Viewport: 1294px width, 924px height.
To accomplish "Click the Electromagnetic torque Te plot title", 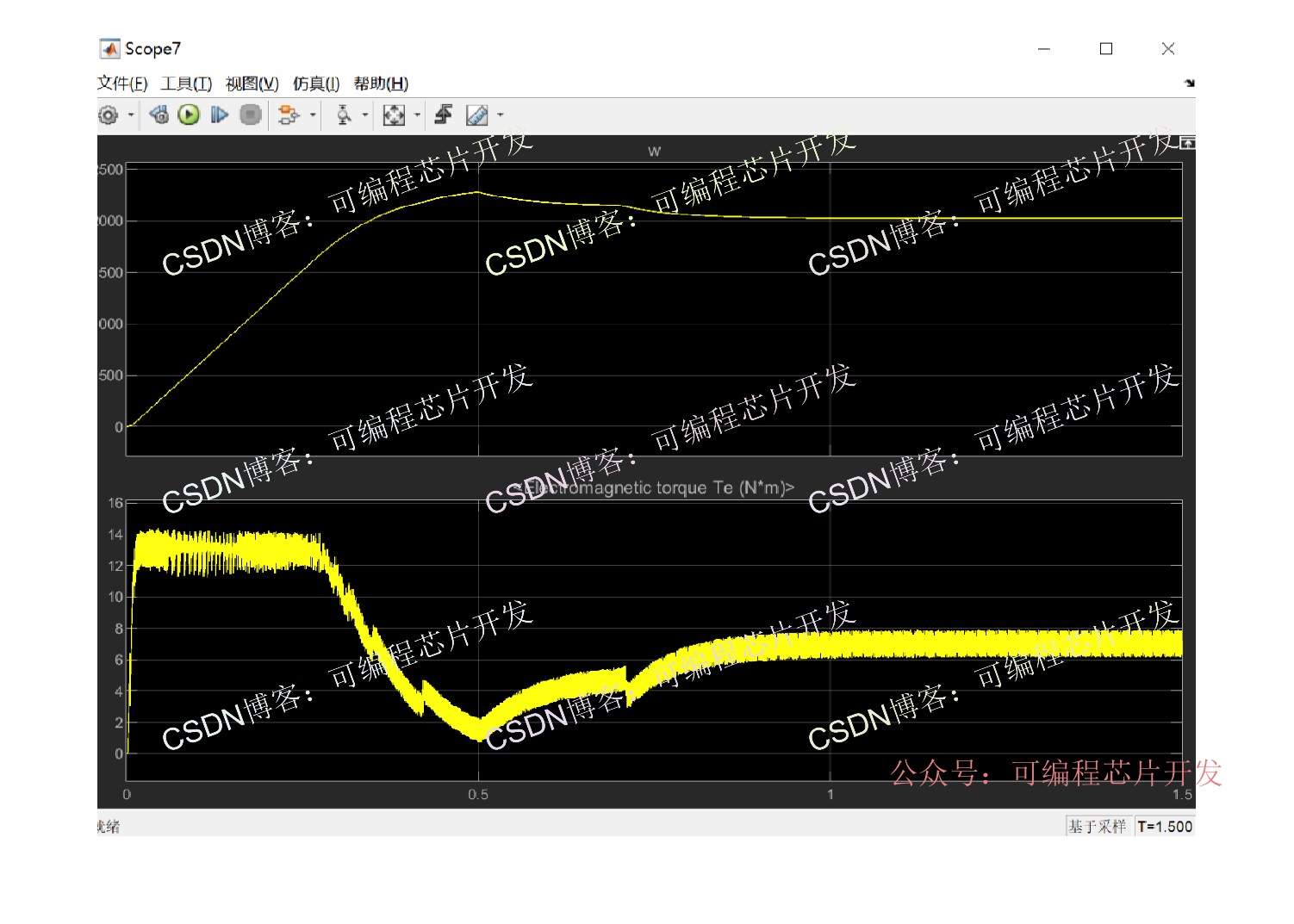I will click(654, 488).
